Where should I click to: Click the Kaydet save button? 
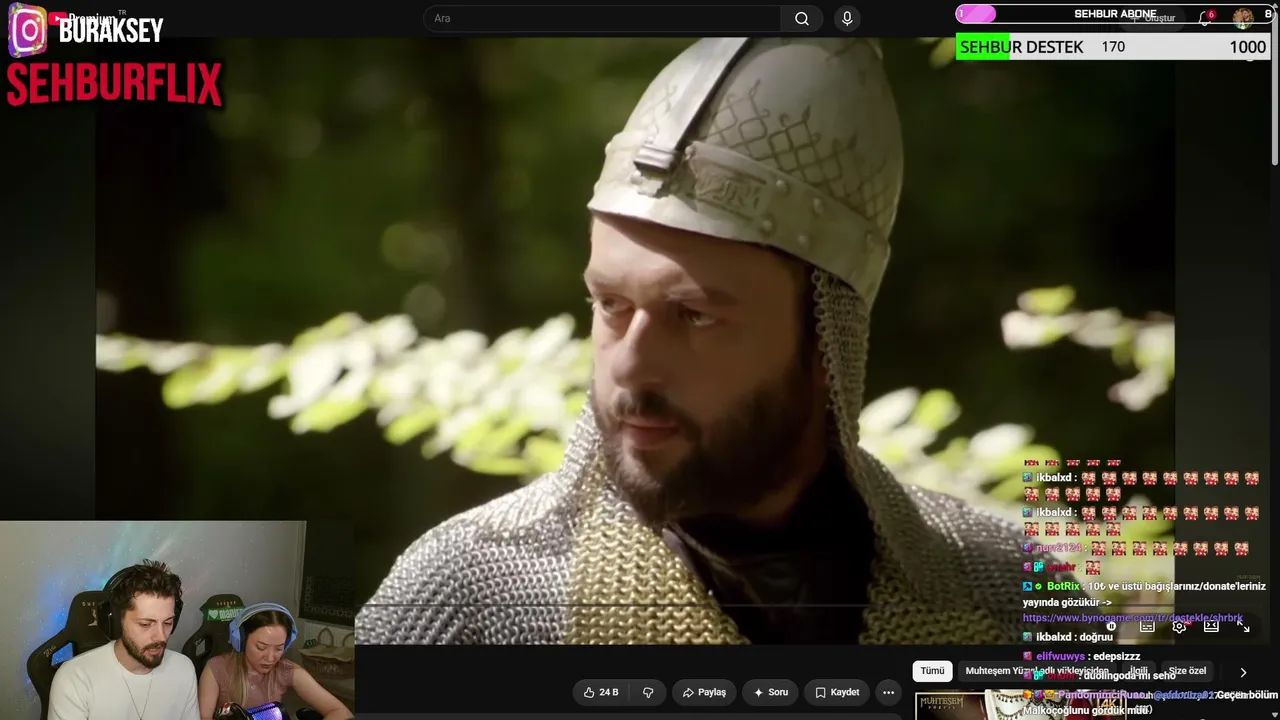(837, 692)
